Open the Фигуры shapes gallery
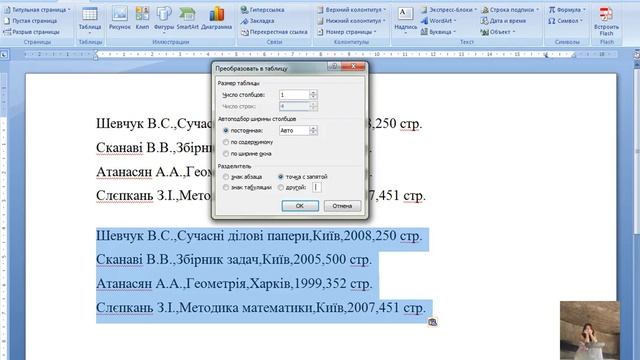This screenshot has width=640, height=360. click(x=164, y=19)
